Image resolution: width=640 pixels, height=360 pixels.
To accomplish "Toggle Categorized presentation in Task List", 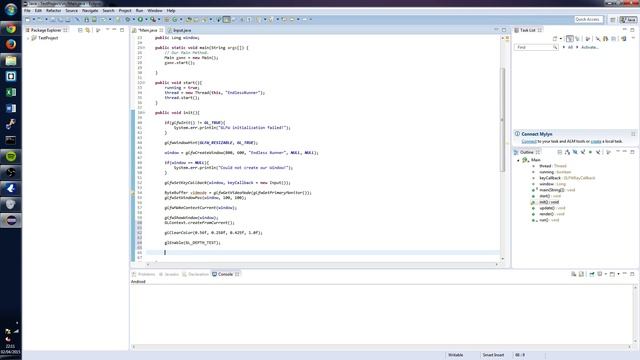I will [570, 39].
